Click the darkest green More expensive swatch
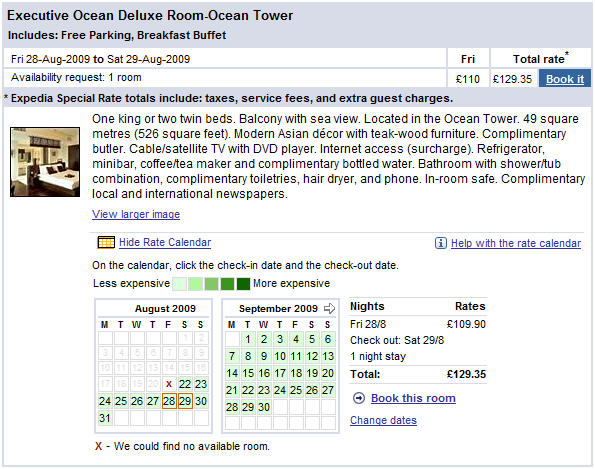 (243, 283)
